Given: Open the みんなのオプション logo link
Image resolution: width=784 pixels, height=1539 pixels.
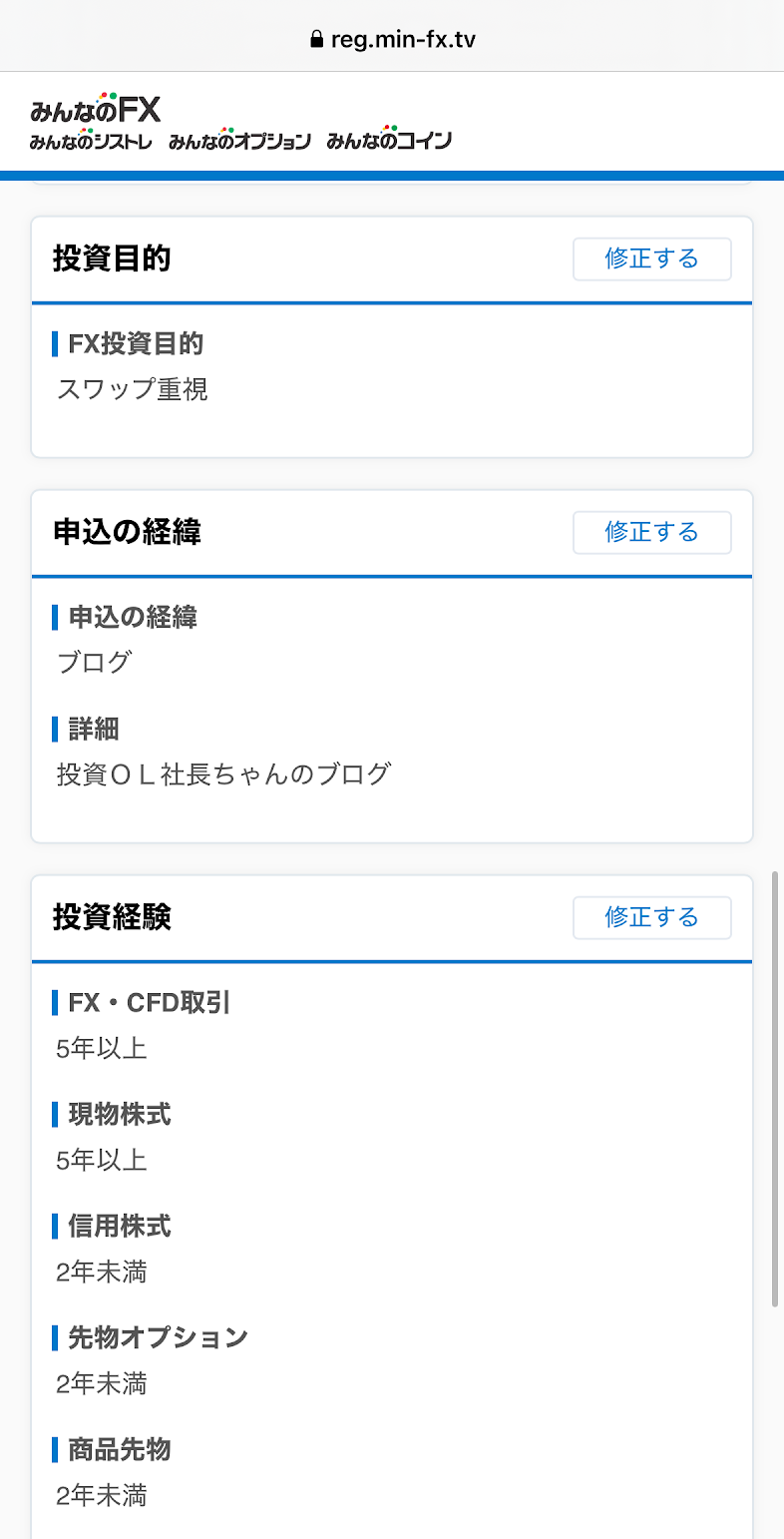Looking at the screenshot, I should point(239,141).
